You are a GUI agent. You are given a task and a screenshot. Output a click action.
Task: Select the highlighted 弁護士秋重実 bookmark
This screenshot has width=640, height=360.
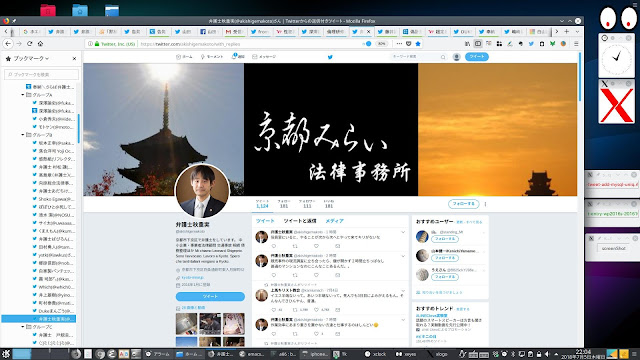point(39,319)
